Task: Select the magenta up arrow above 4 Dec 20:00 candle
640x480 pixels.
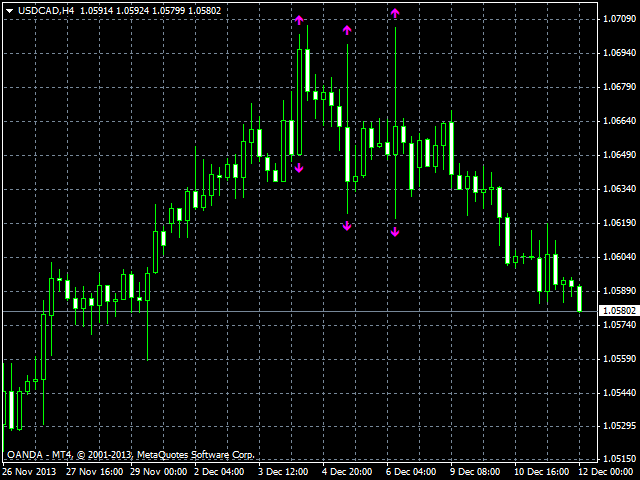Action: tap(347, 30)
